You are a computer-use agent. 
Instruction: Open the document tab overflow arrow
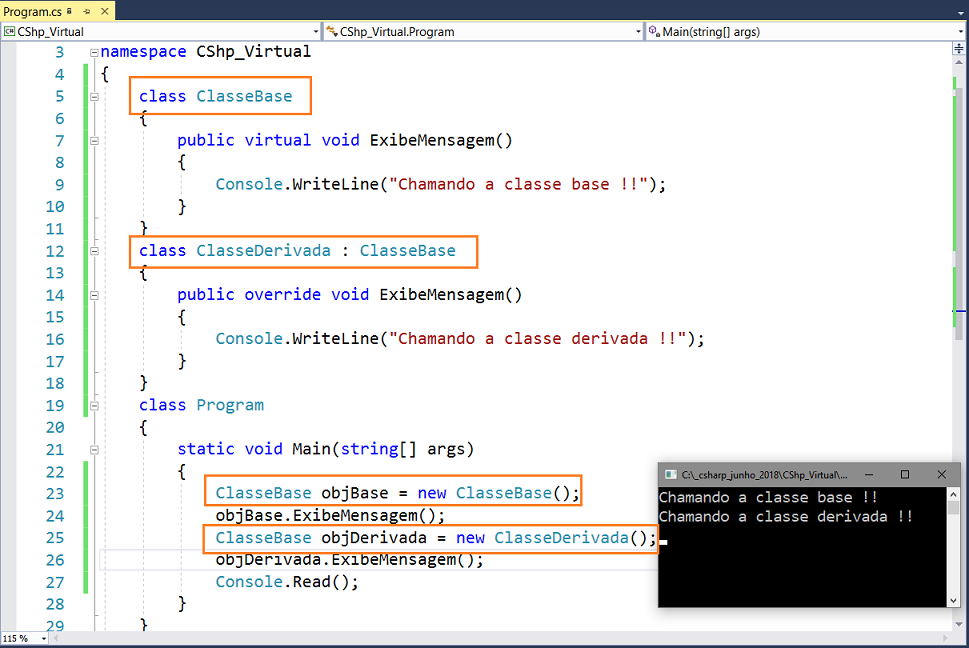(961, 13)
